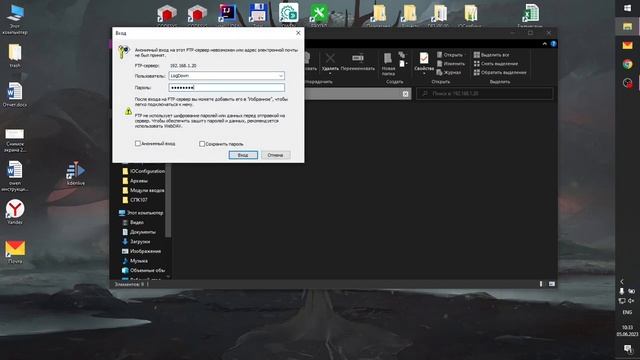This screenshot has width=640, height=360.
Task: Select the Excel file icon on desktop
Action: tap(530, 13)
